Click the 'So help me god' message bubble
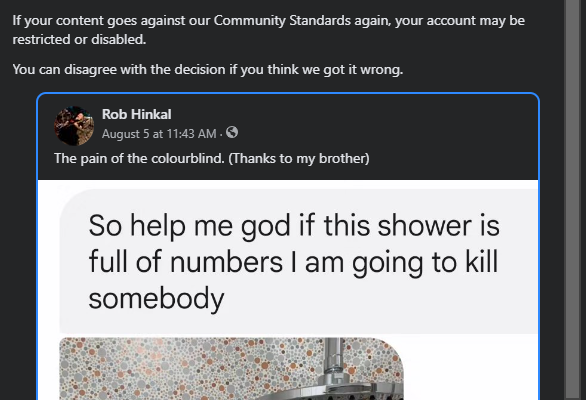This screenshot has height=400, width=586. click(x=299, y=261)
